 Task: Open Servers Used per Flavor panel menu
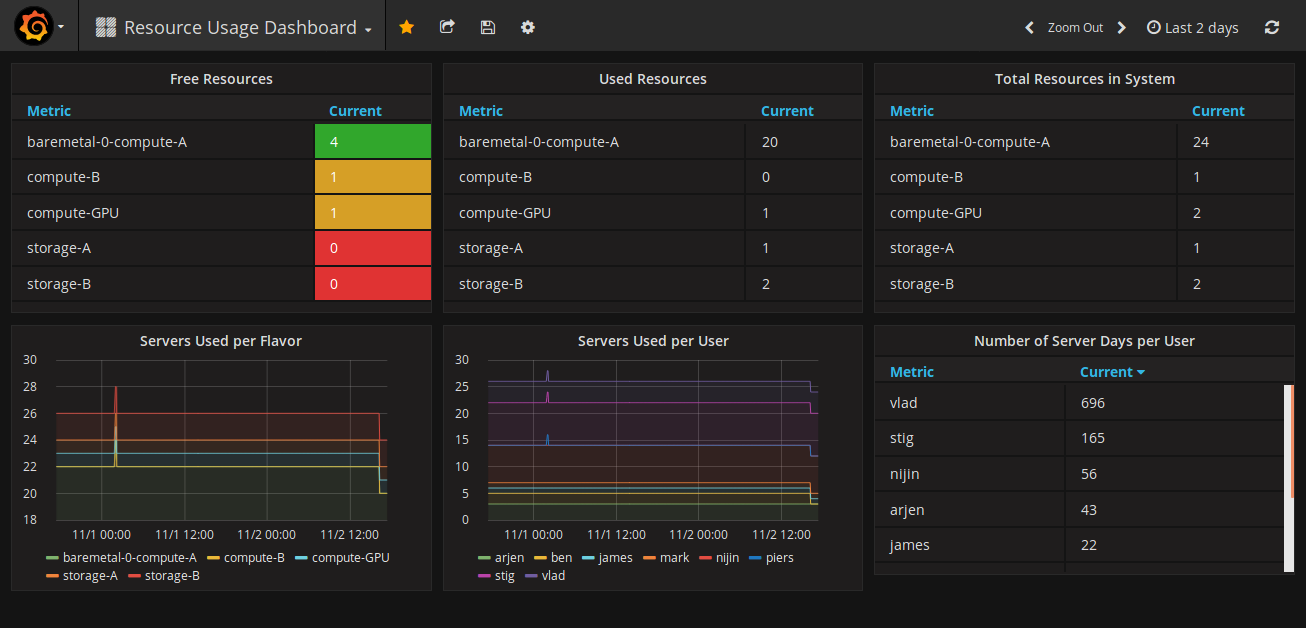(221, 341)
